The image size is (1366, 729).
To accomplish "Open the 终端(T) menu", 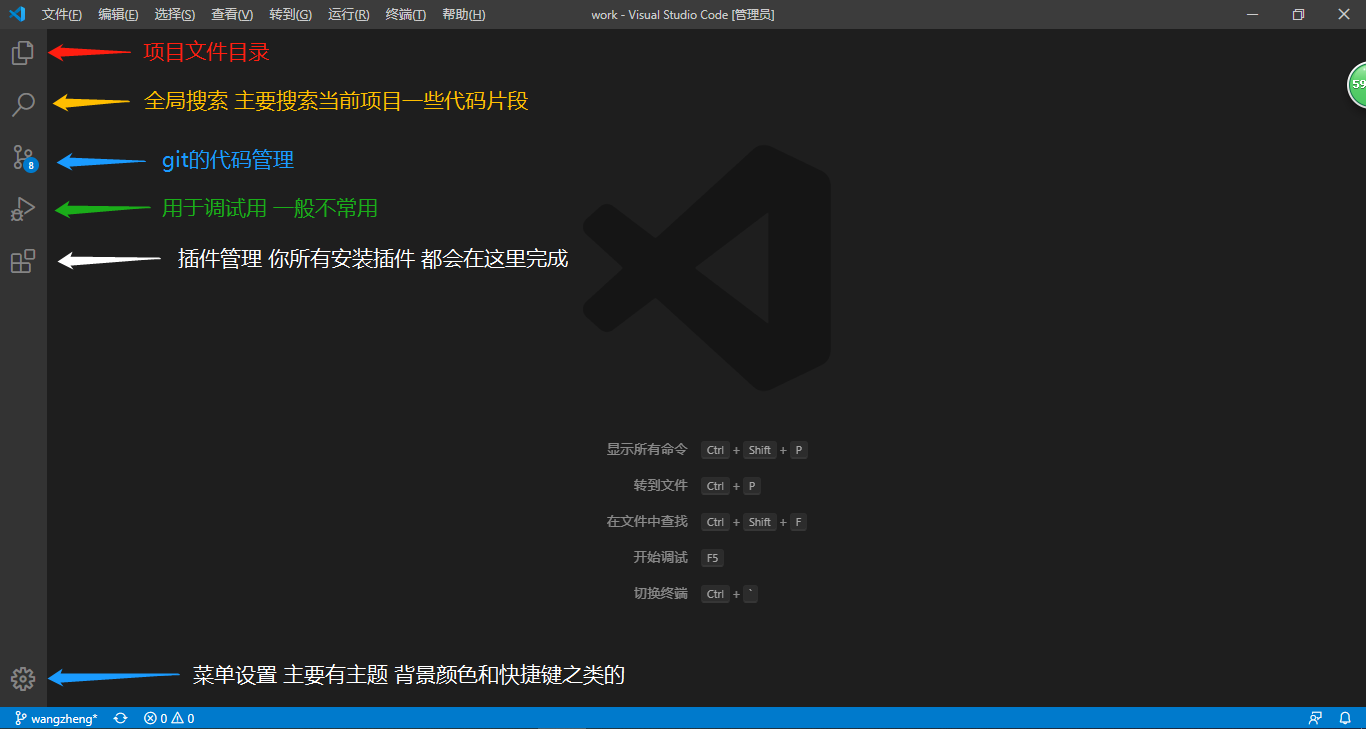I will 405,15.
